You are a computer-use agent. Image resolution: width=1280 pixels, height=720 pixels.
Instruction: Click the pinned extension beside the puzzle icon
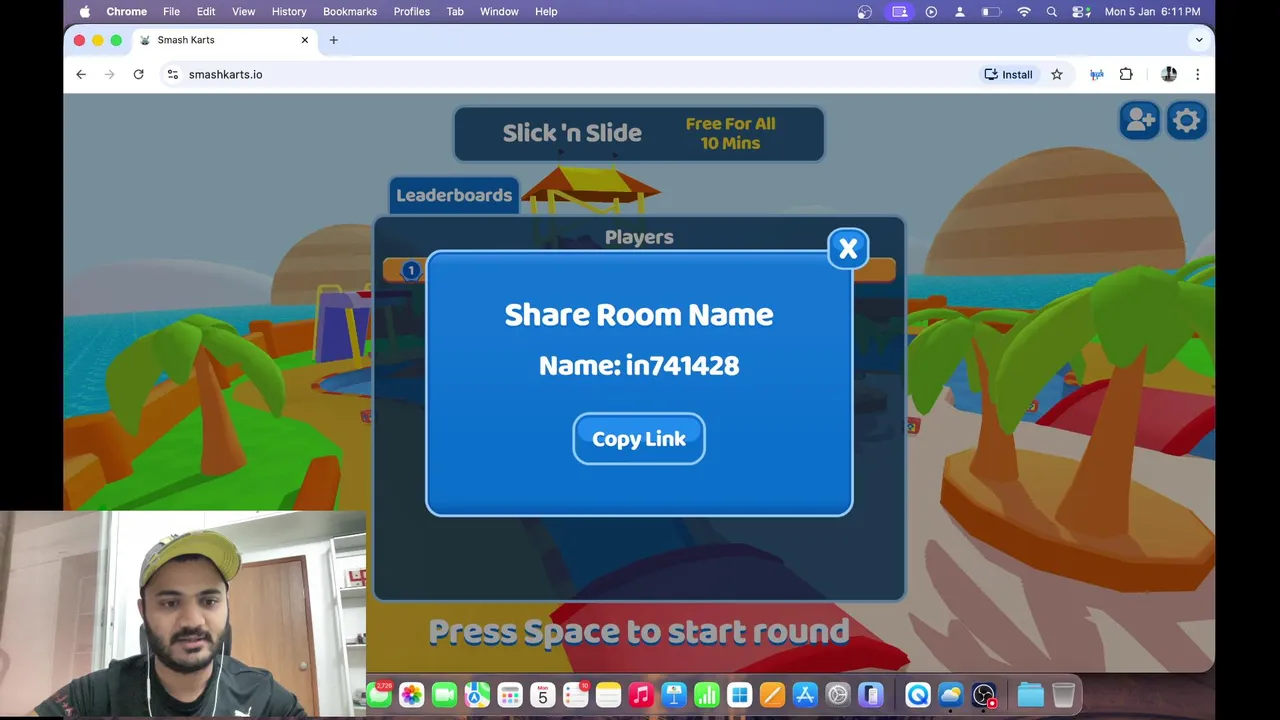tap(1096, 74)
